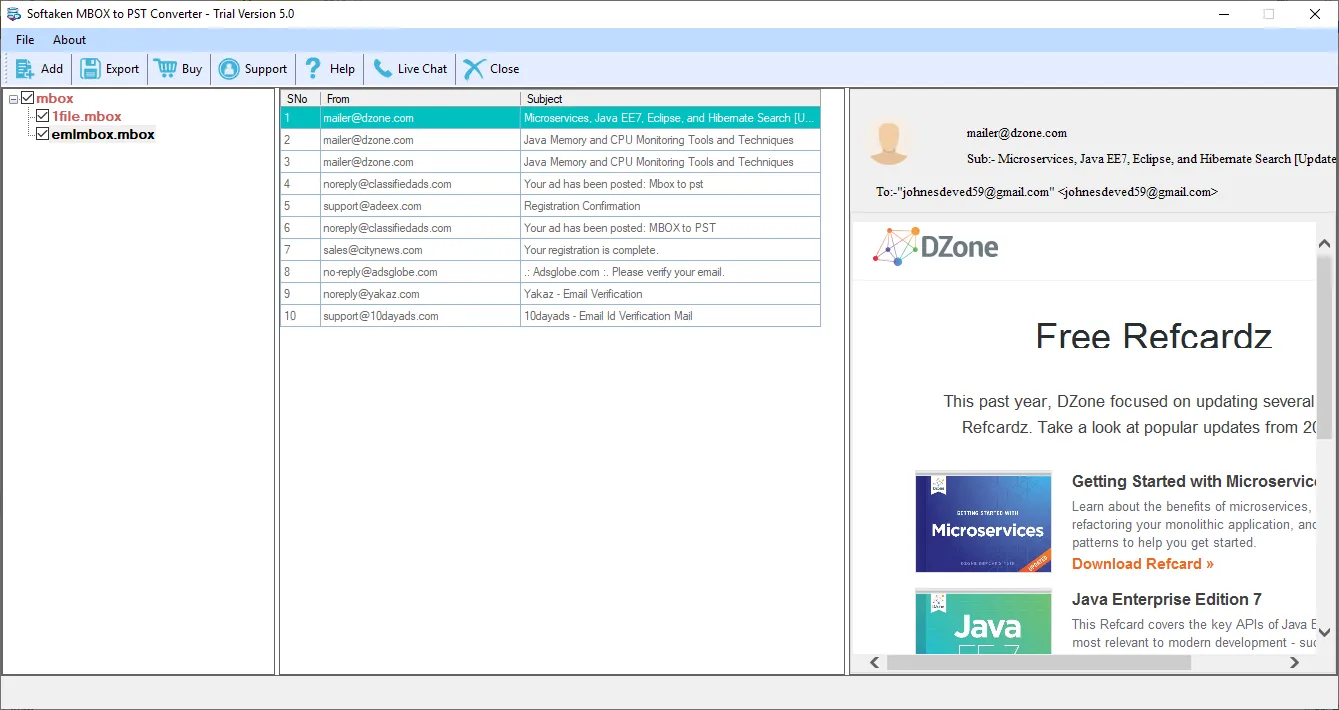Viewport: 1339px width, 710px height.
Task: Click sender sales@citynews.com cell
Action: tap(420, 250)
